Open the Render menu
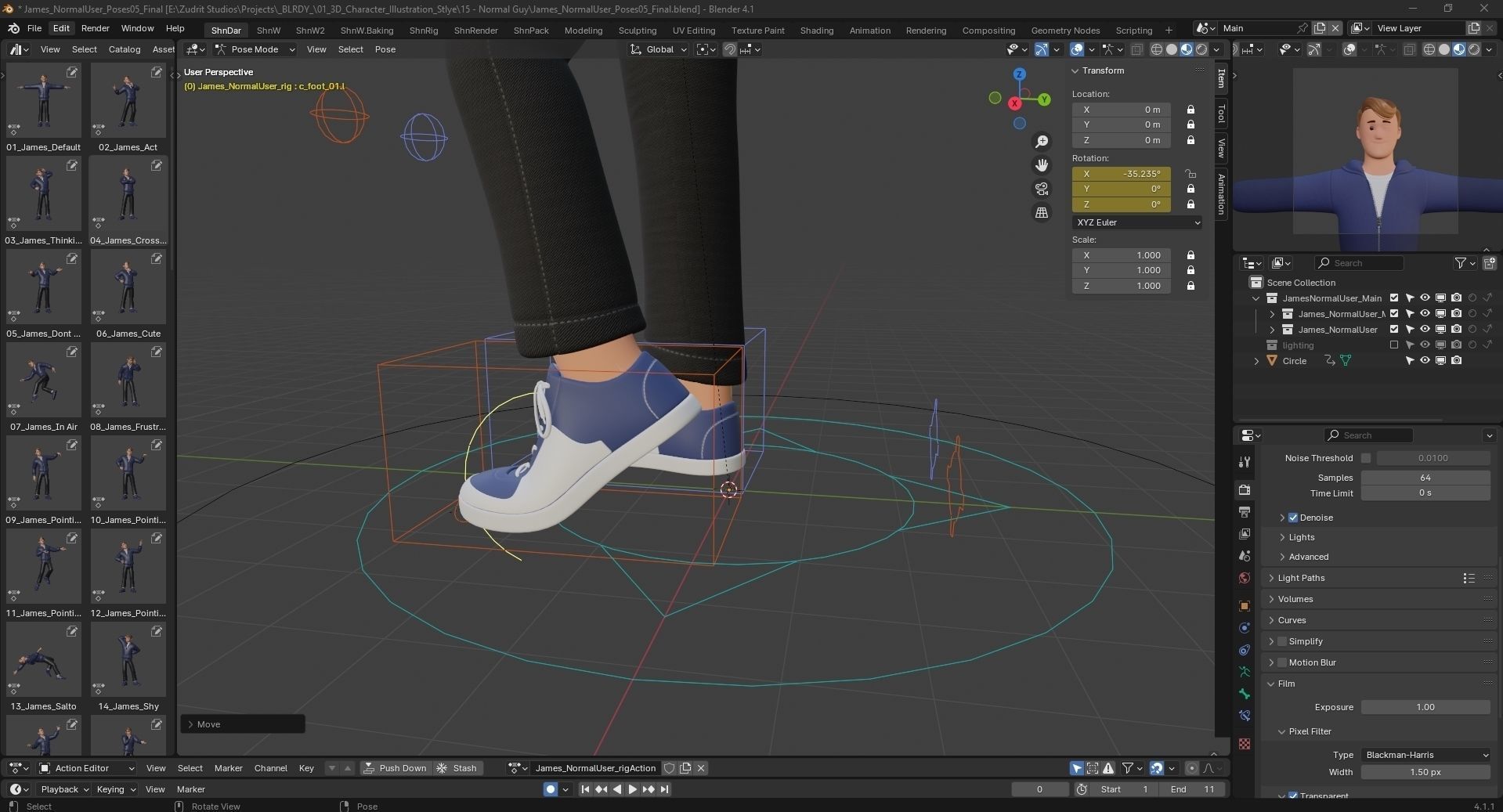The width and height of the screenshot is (1503, 812). tap(95, 28)
